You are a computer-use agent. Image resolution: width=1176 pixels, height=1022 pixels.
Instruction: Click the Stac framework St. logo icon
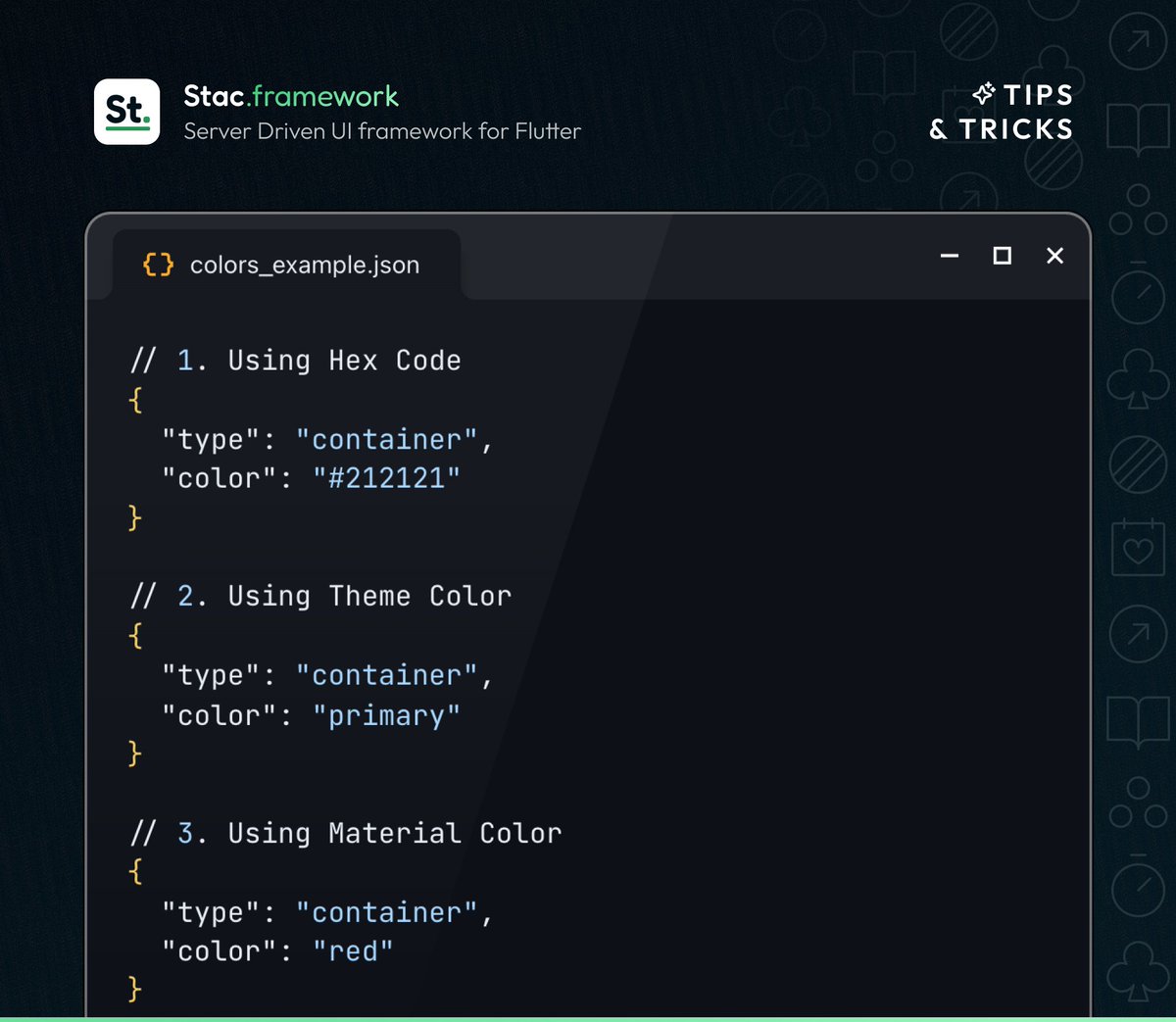(127, 111)
